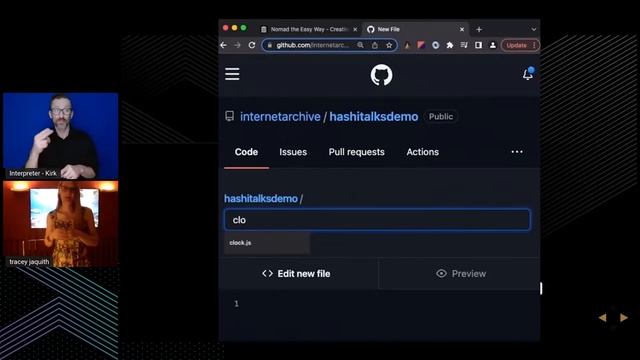Viewport: 640px width, 360px height.
Task: Click the hashitalksdemo breadcrumb link
Action: click(x=261, y=199)
